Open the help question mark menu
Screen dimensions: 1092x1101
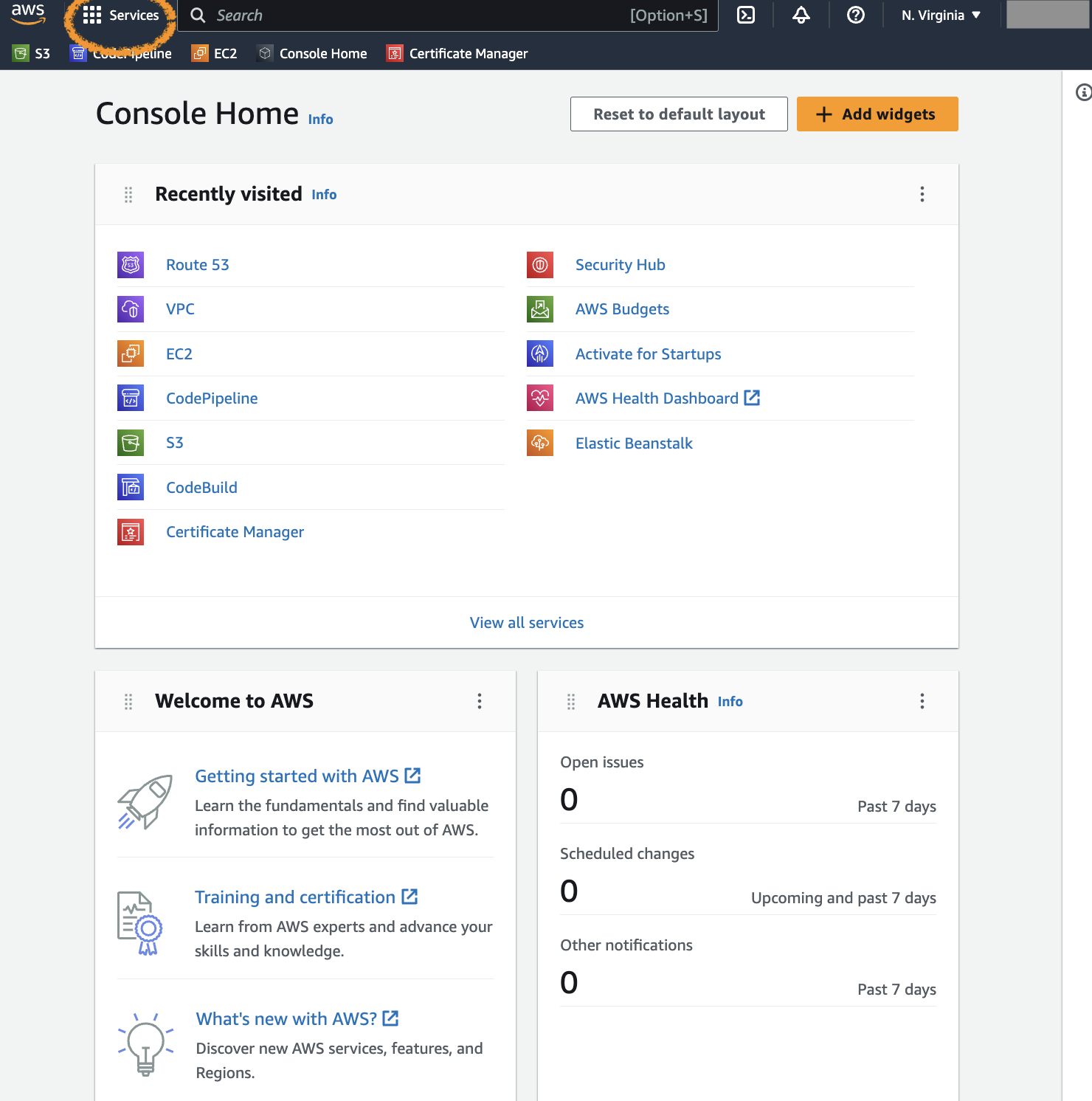856,15
